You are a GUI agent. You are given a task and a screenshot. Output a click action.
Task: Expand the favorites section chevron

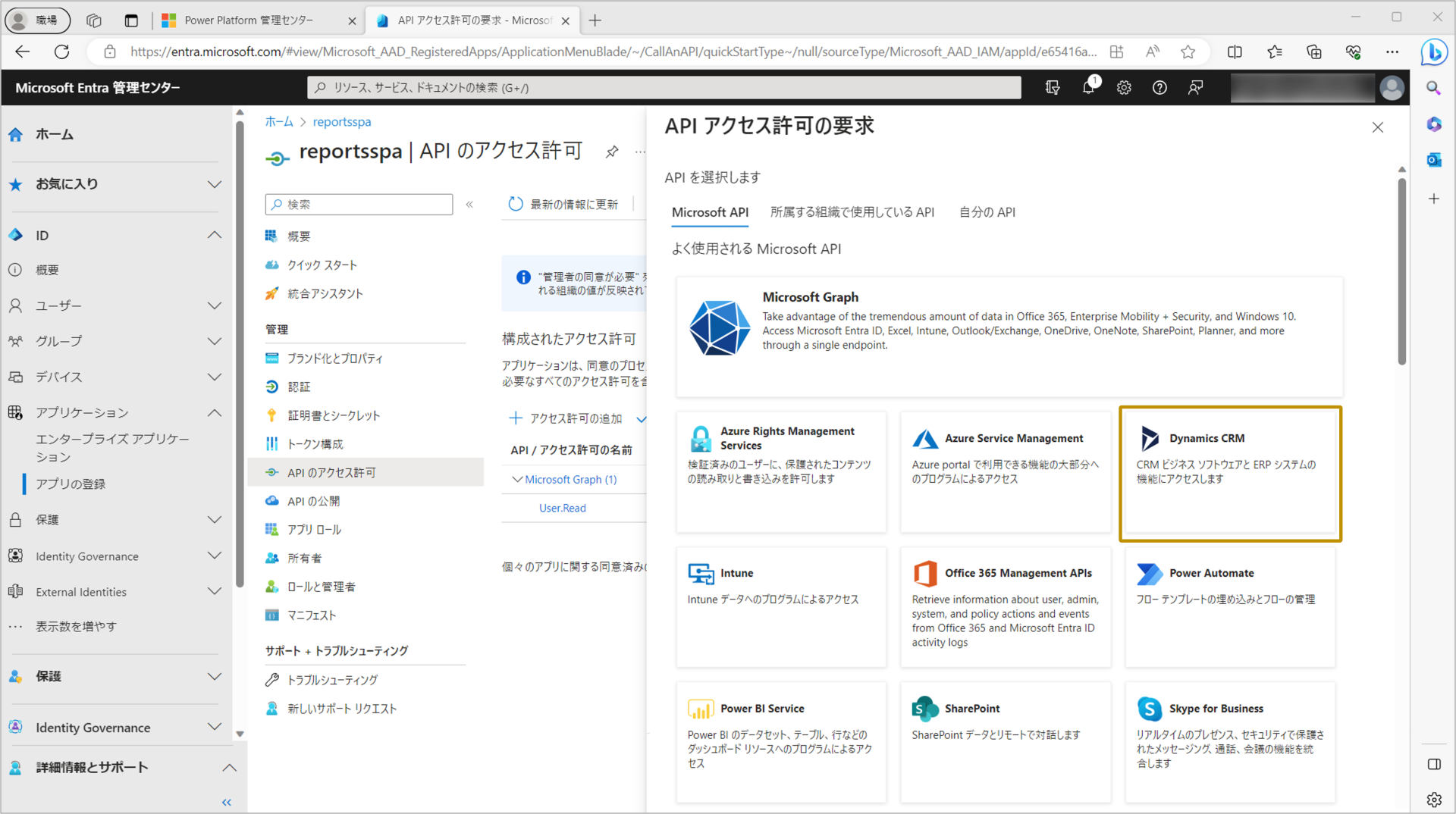click(x=215, y=184)
